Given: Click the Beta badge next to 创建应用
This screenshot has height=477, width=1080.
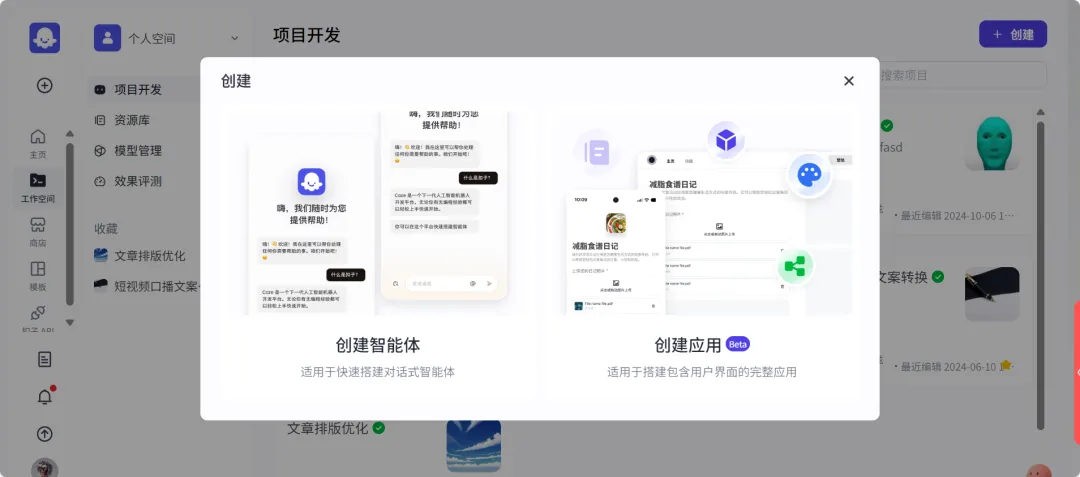Looking at the screenshot, I should pos(738,343).
